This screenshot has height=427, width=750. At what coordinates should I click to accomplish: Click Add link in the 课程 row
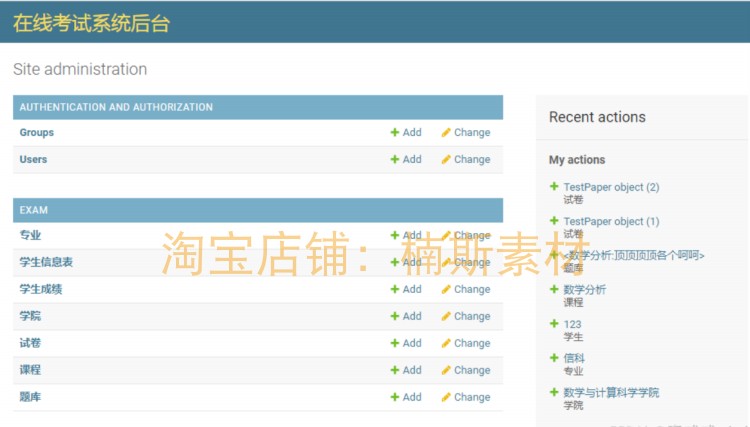(406, 370)
